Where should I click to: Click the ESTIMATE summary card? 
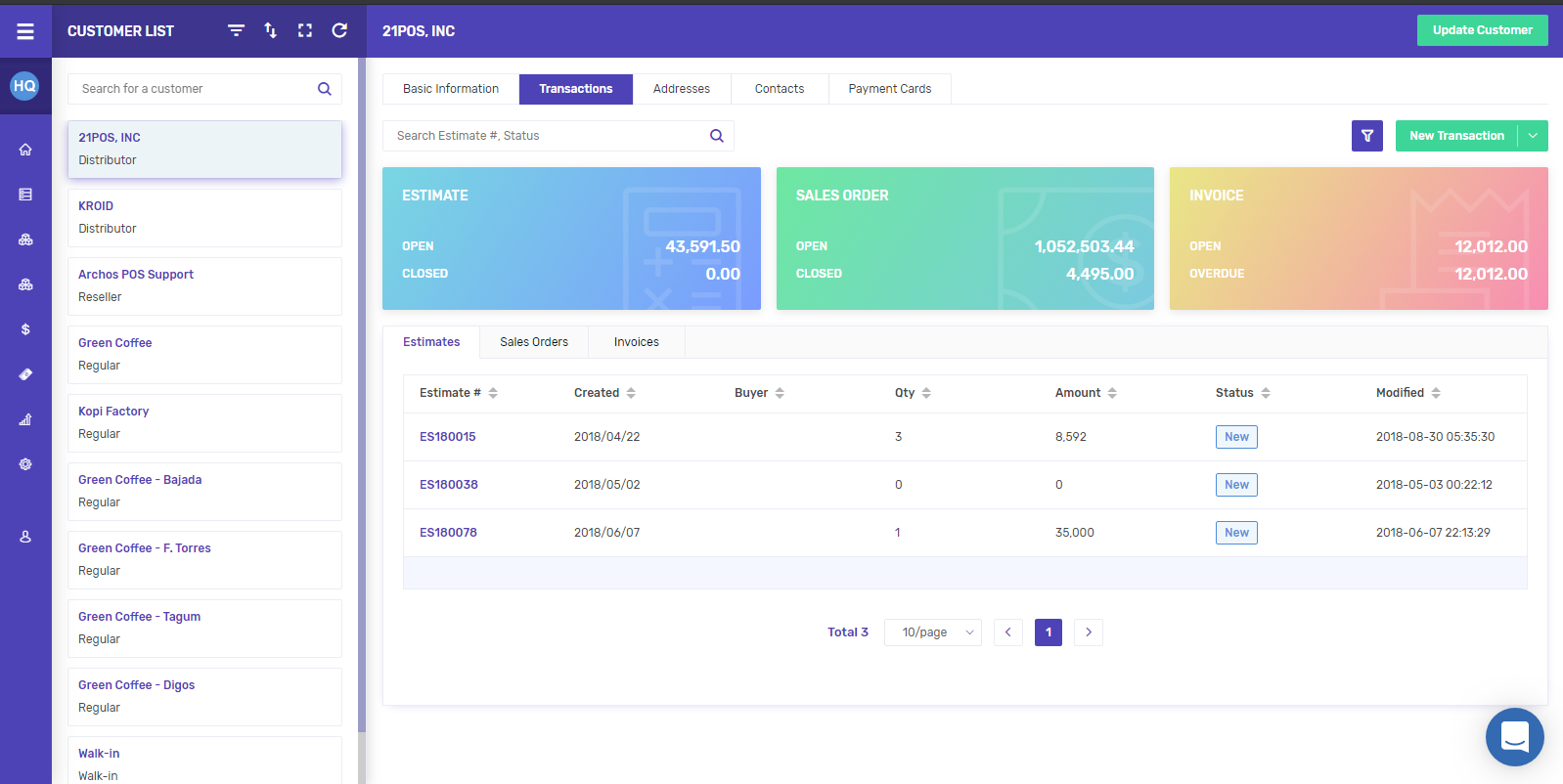[x=571, y=239]
